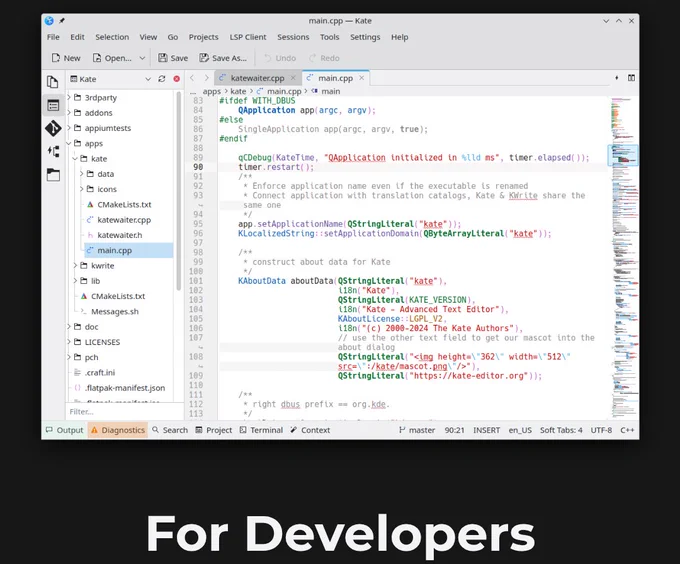Screen dimensions: 680x564
Task: Toggle the window pin icon
Action: coord(62,20)
